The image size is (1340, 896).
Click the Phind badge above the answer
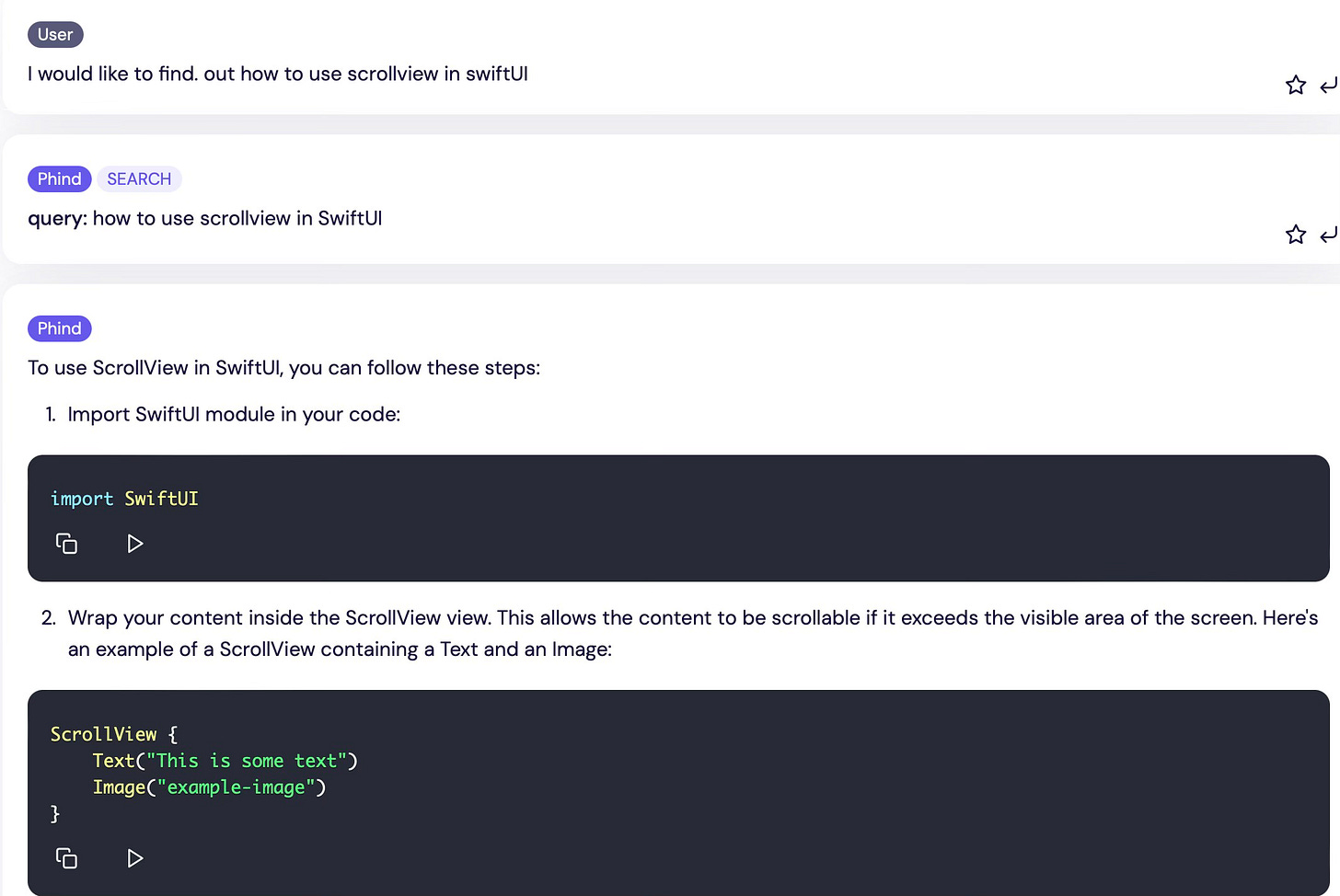59,328
